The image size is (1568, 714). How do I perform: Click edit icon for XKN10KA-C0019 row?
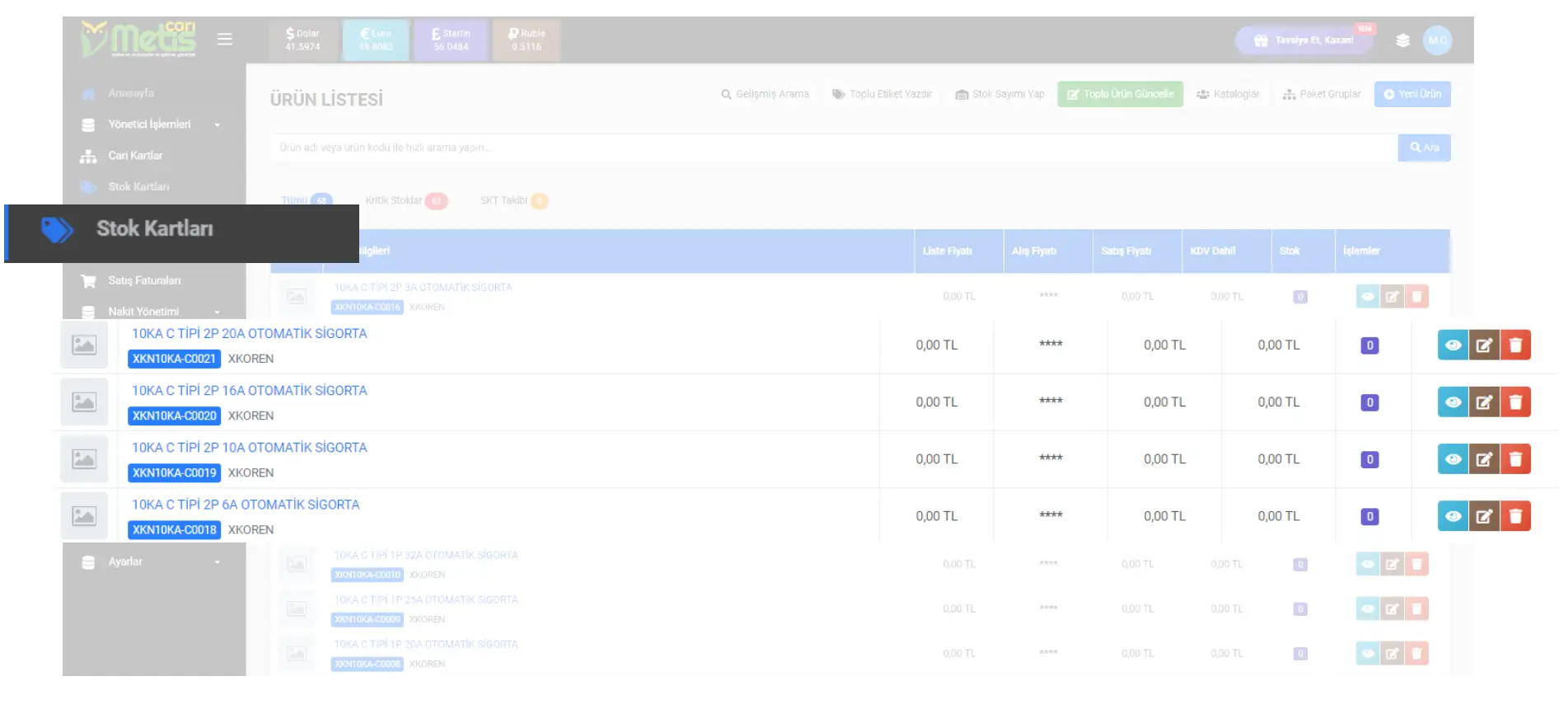pos(1484,459)
